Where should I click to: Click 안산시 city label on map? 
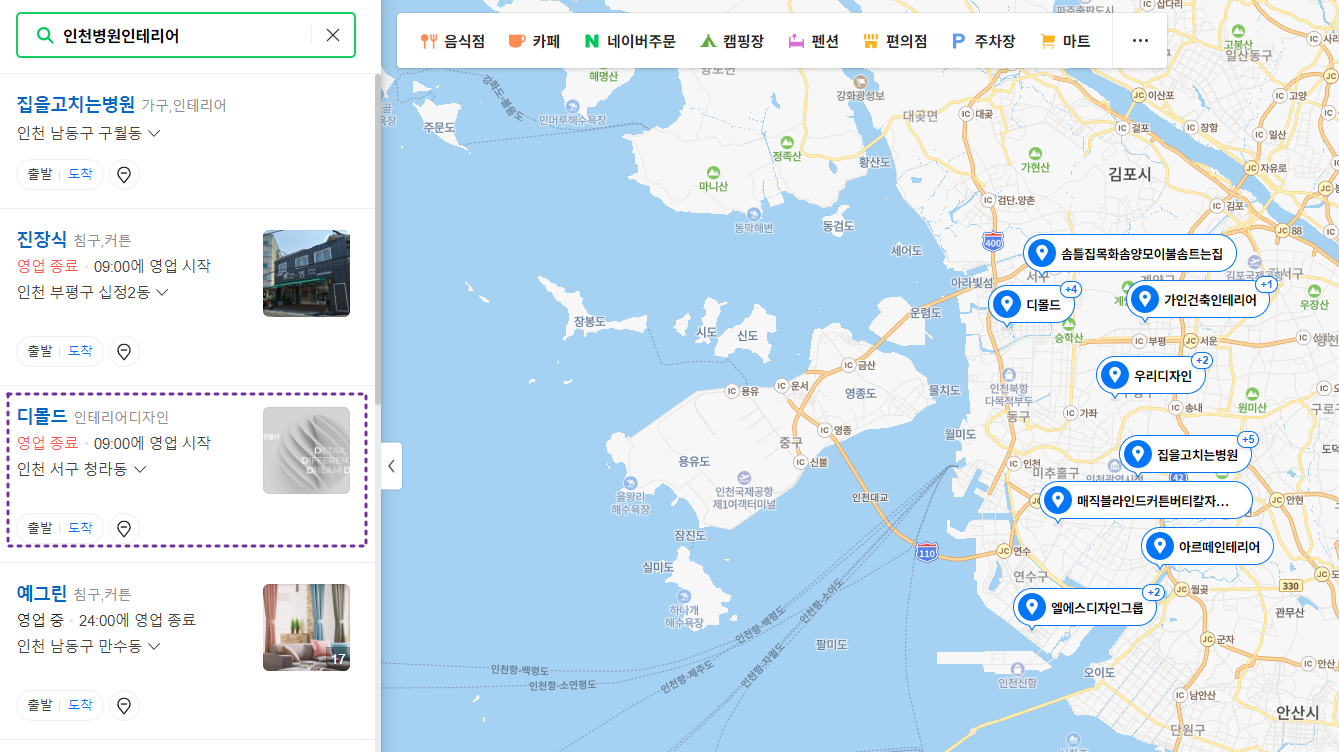1298,712
